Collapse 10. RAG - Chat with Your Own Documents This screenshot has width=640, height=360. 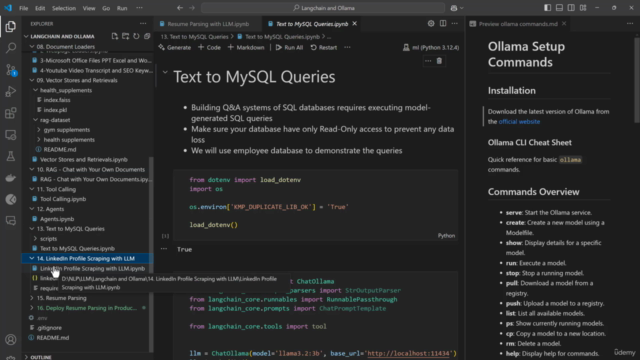[32, 169]
